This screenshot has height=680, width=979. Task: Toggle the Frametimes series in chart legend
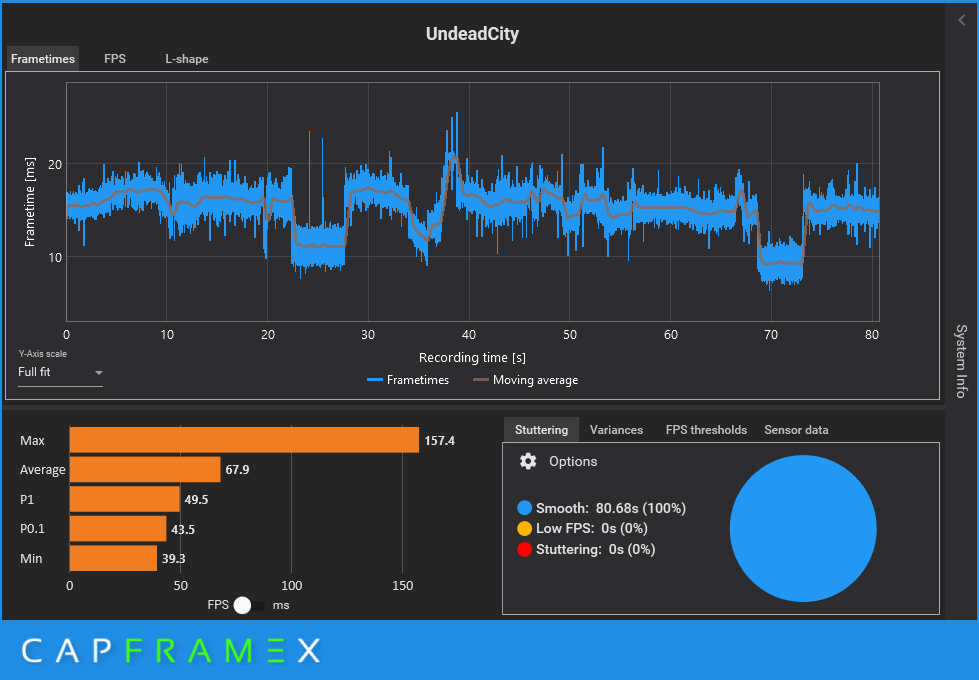(x=408, y=380)
